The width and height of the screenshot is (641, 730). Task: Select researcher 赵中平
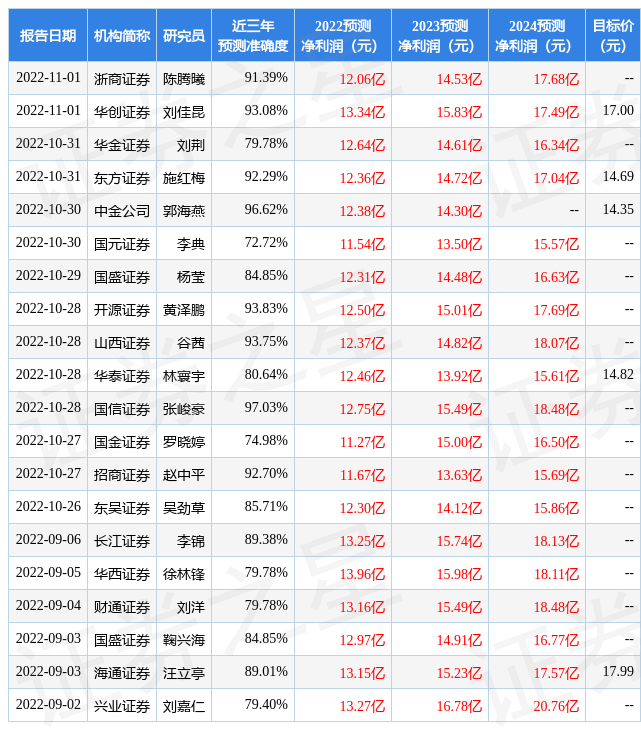[184, 475]
